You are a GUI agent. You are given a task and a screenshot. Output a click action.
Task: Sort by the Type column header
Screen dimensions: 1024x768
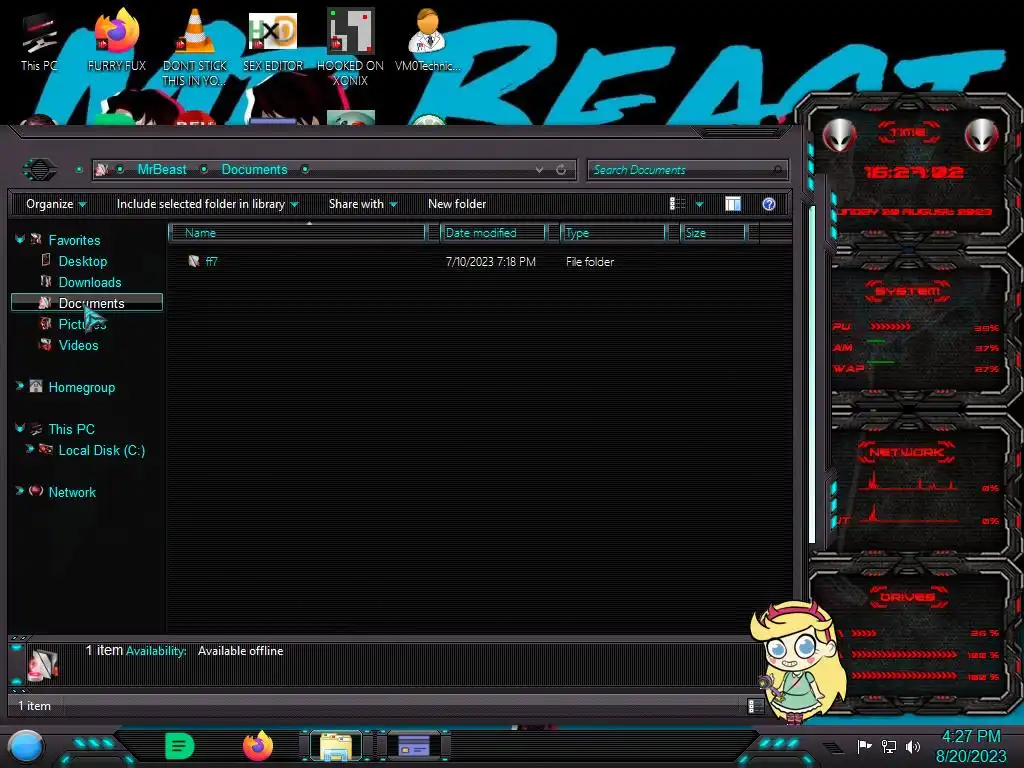(x=613, y=232)
